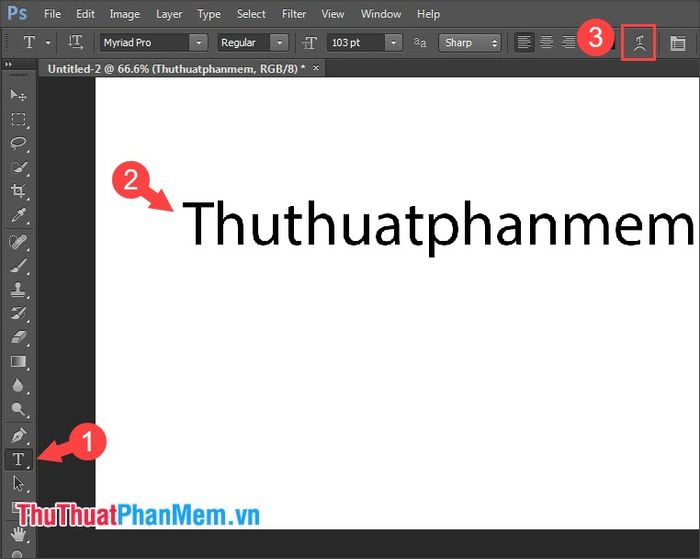Click the font size T icon
This screenshot has width=700, height=559.
click(x=309, y=43)
